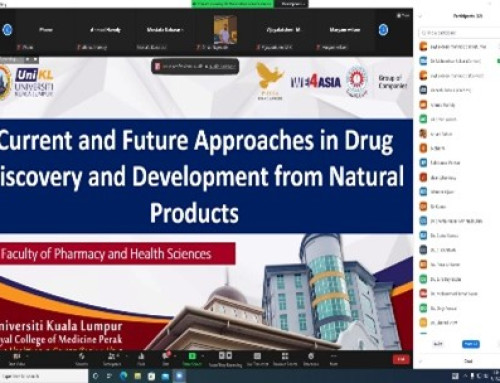Open the video options arrow beside Start Video
Image resolution: width=500 pixels, height=383 pixels.
[27, 356]
